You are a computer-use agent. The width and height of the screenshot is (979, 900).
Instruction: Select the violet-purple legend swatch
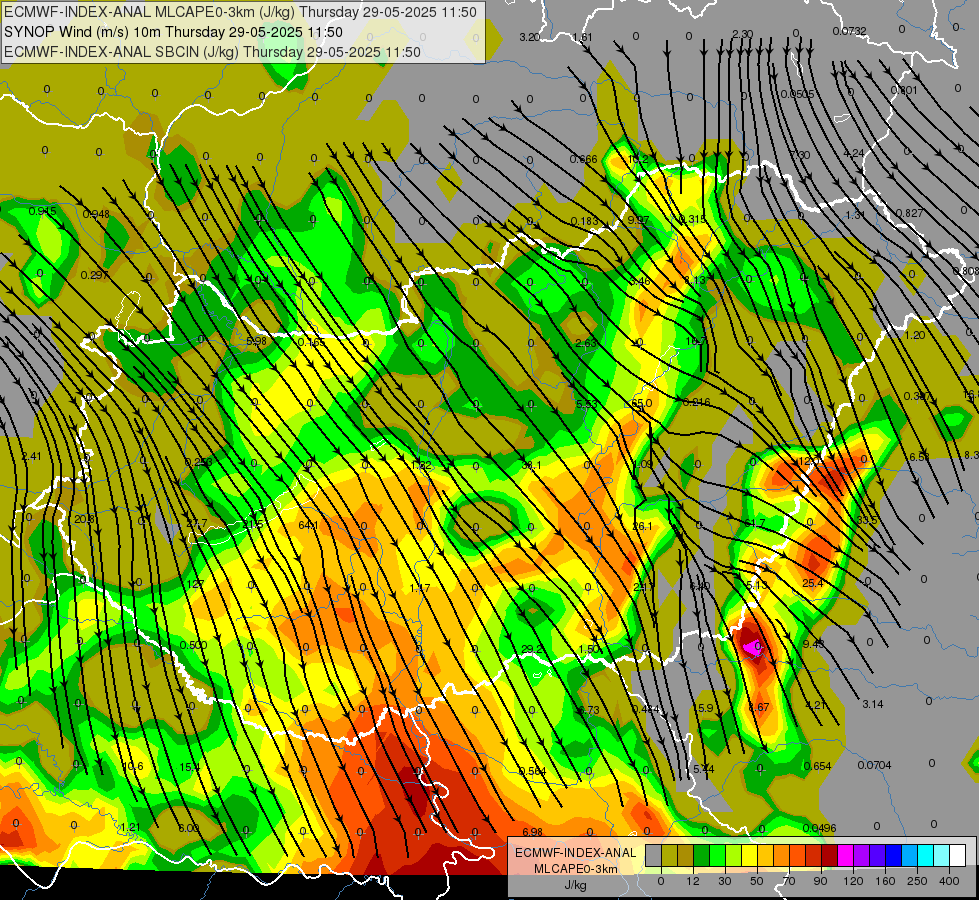862,855
